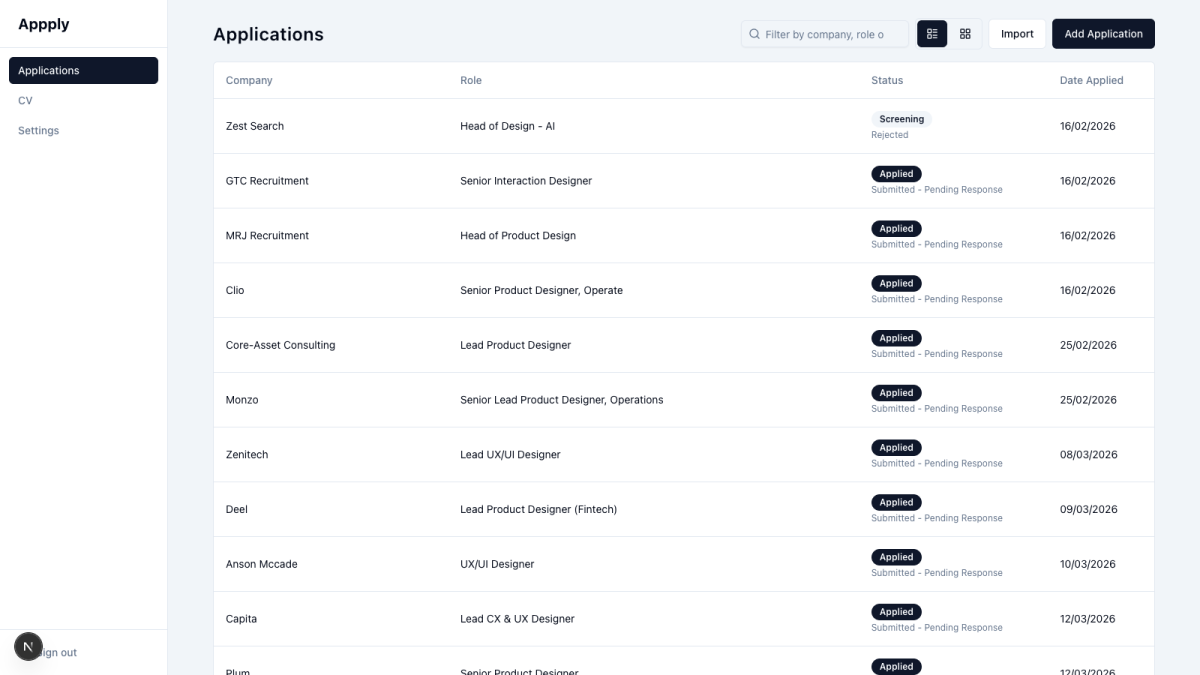Click Senior Product Designer, Operate role
Image resolution: width=1200 pixels, height=675 pixels.
(541, 290)
